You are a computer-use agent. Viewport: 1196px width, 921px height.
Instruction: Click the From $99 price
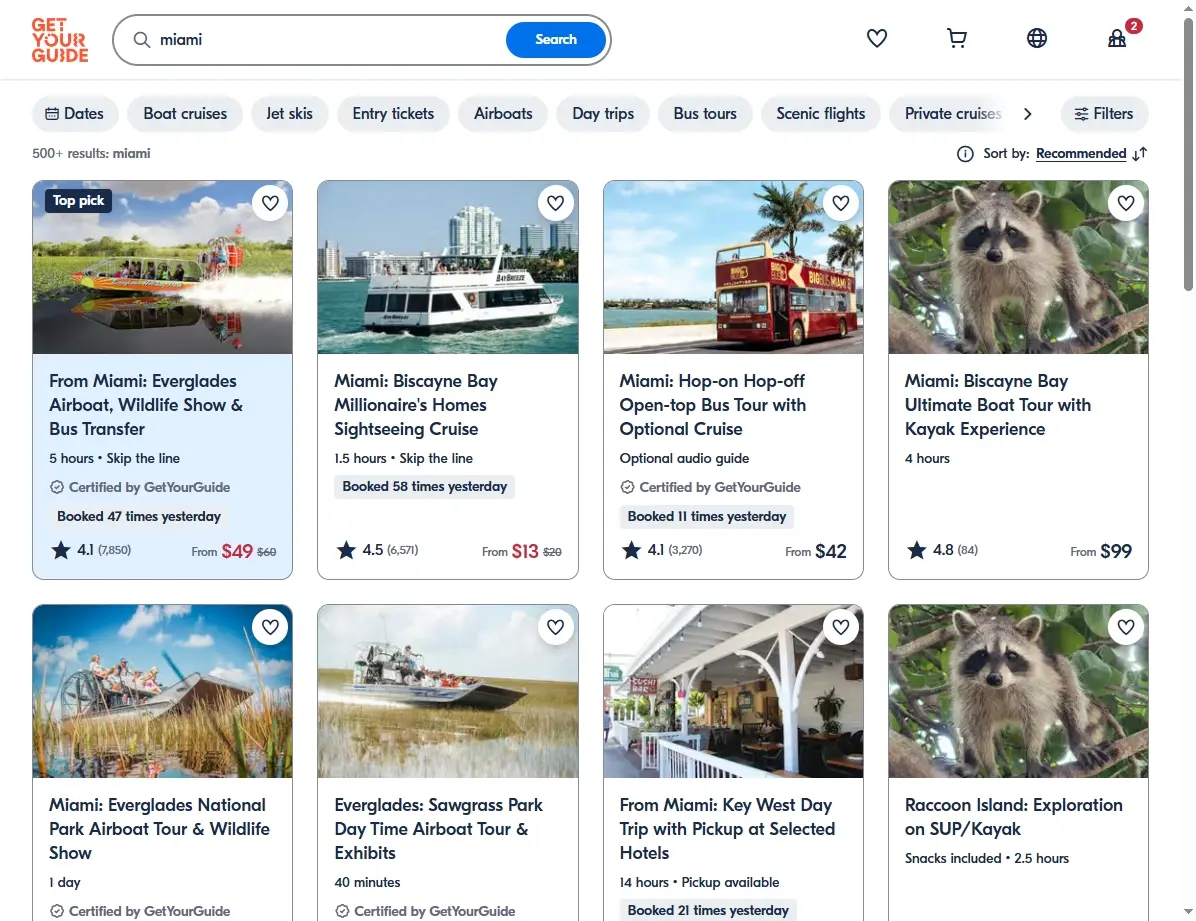pos(1101,551)
